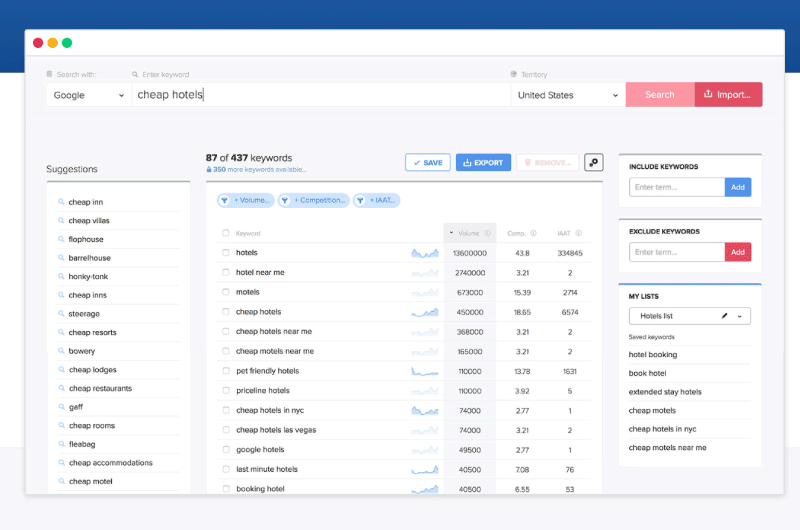Screen dimensions: 800x530
Task: Click the search icon beside gaff suggestion
Action: [x=61, y=407]
